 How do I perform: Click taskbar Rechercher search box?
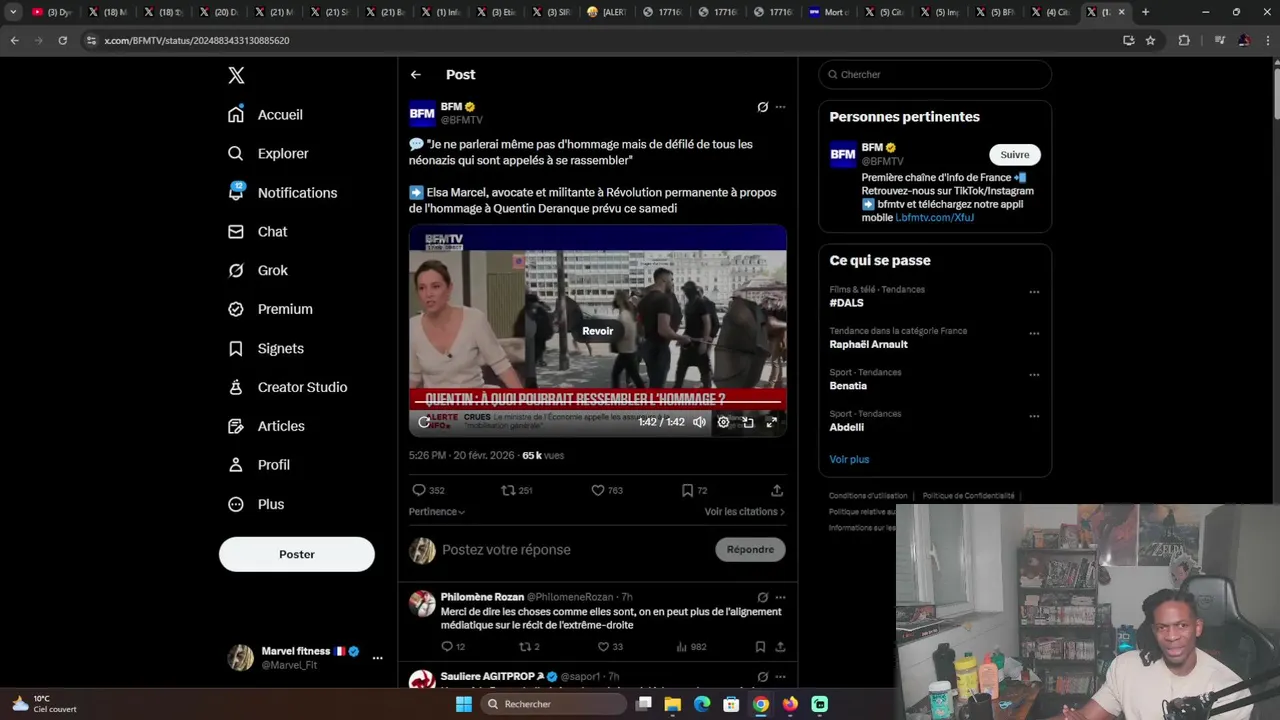pyautogui.click(x=554, y=704)
